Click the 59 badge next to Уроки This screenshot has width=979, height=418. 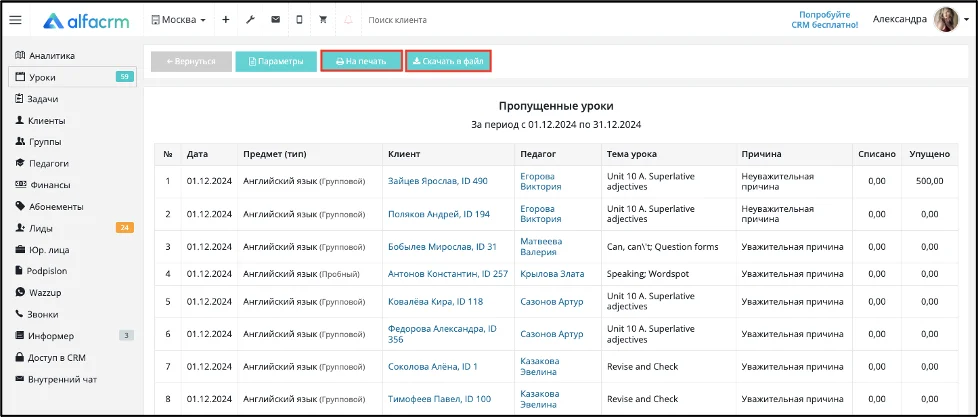click(125, 77)
